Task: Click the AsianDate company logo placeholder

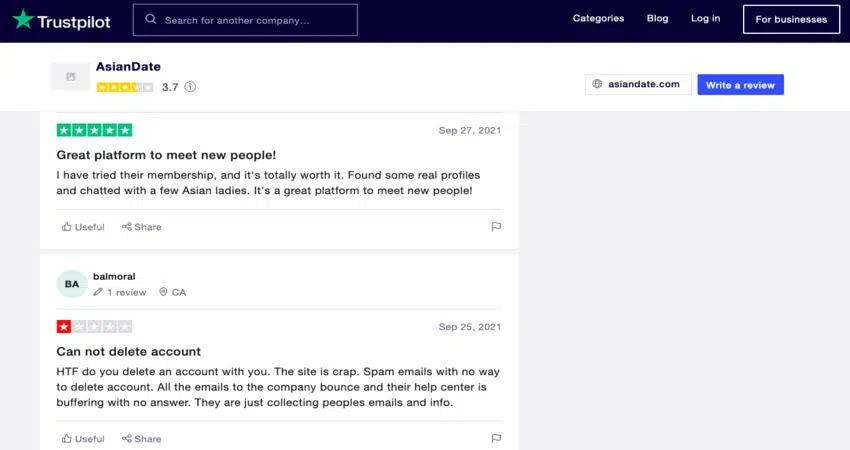Action: (x=70, y=77)
